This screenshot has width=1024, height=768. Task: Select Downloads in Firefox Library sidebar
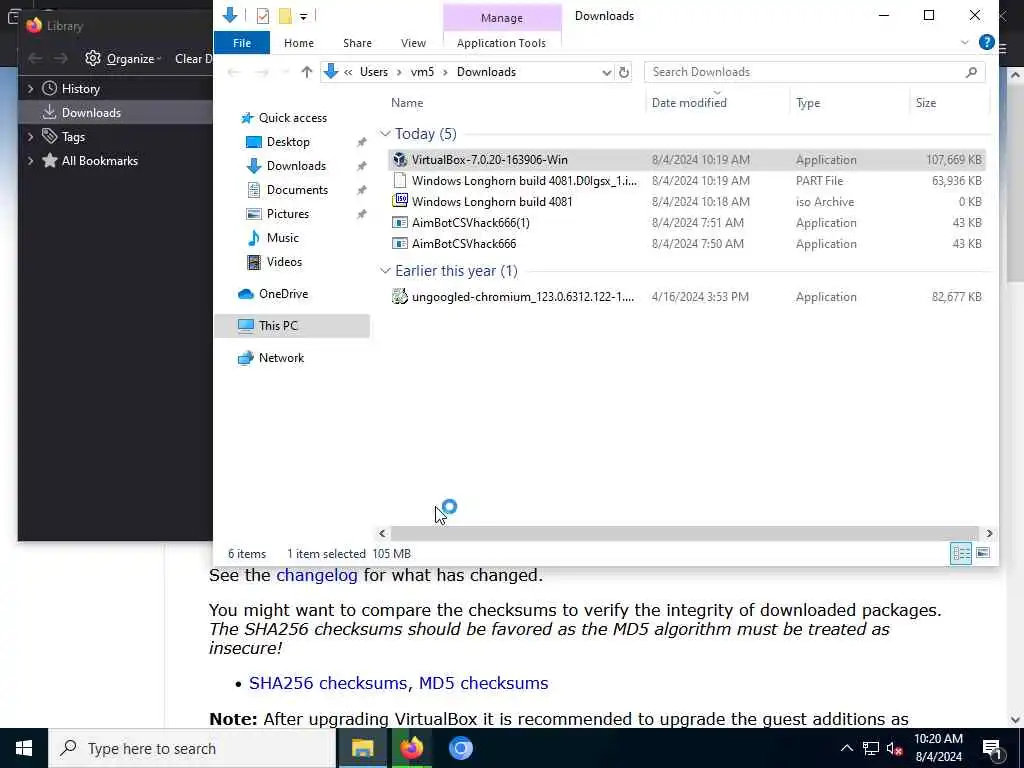[91, 113]
